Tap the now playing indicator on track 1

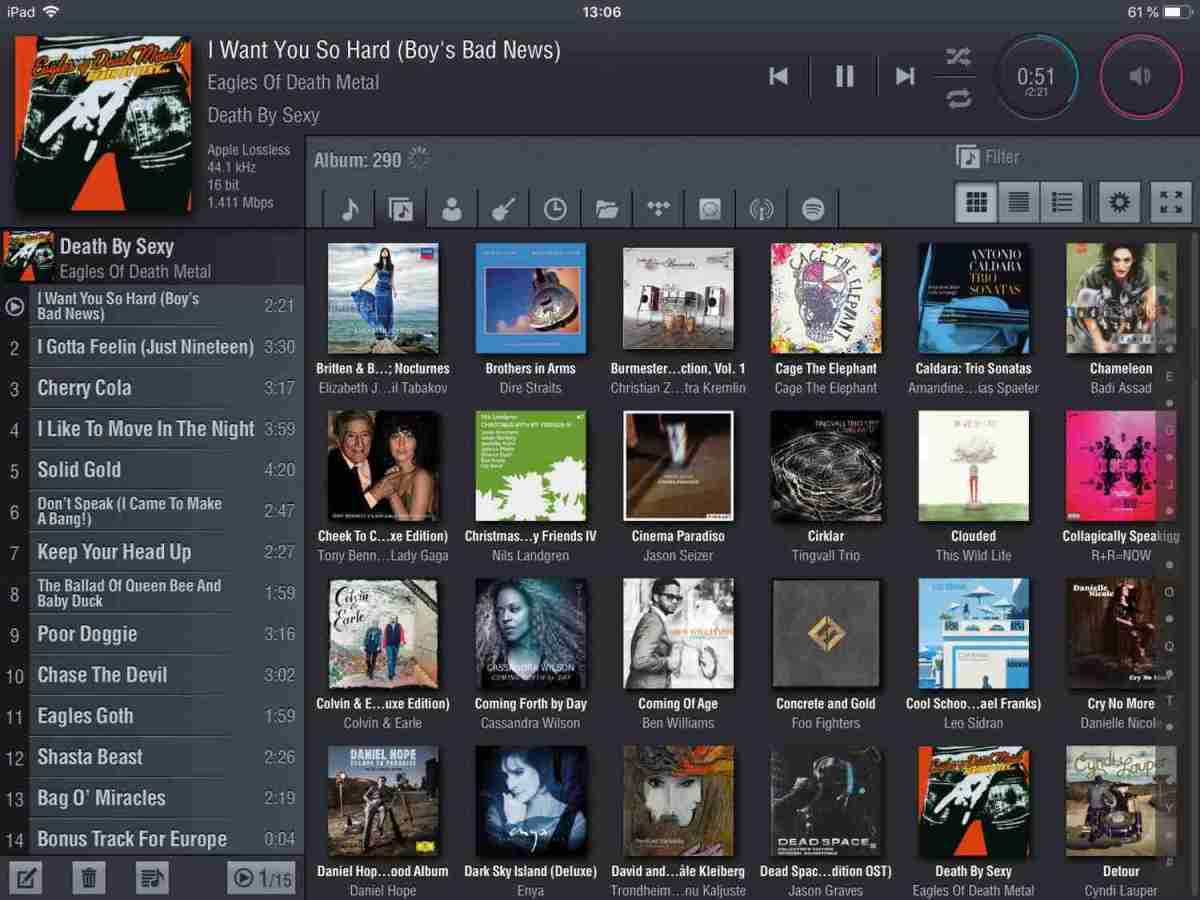[x=14, y=306]
